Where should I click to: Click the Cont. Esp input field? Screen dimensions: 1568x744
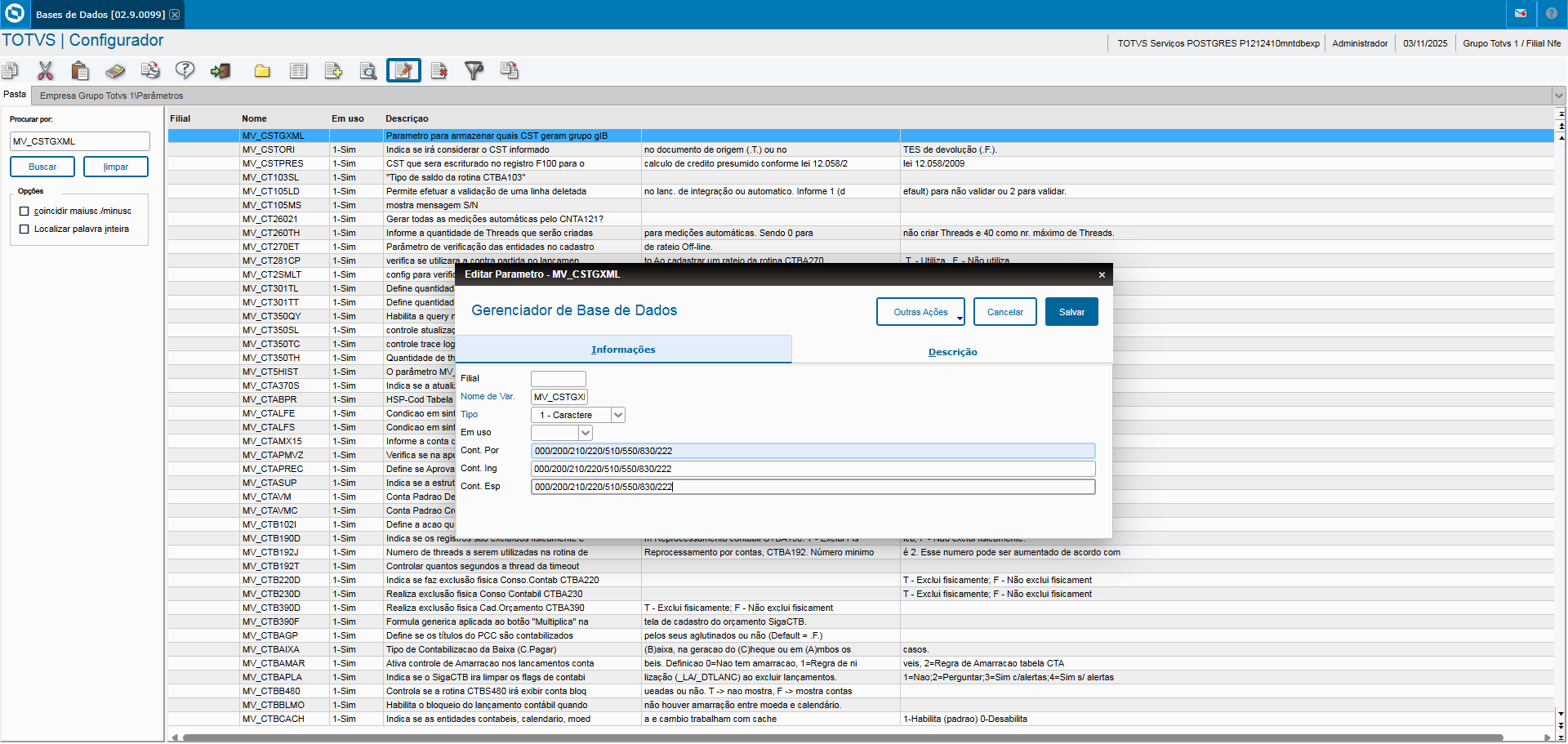pyautogui.click(x=813, y=487)
